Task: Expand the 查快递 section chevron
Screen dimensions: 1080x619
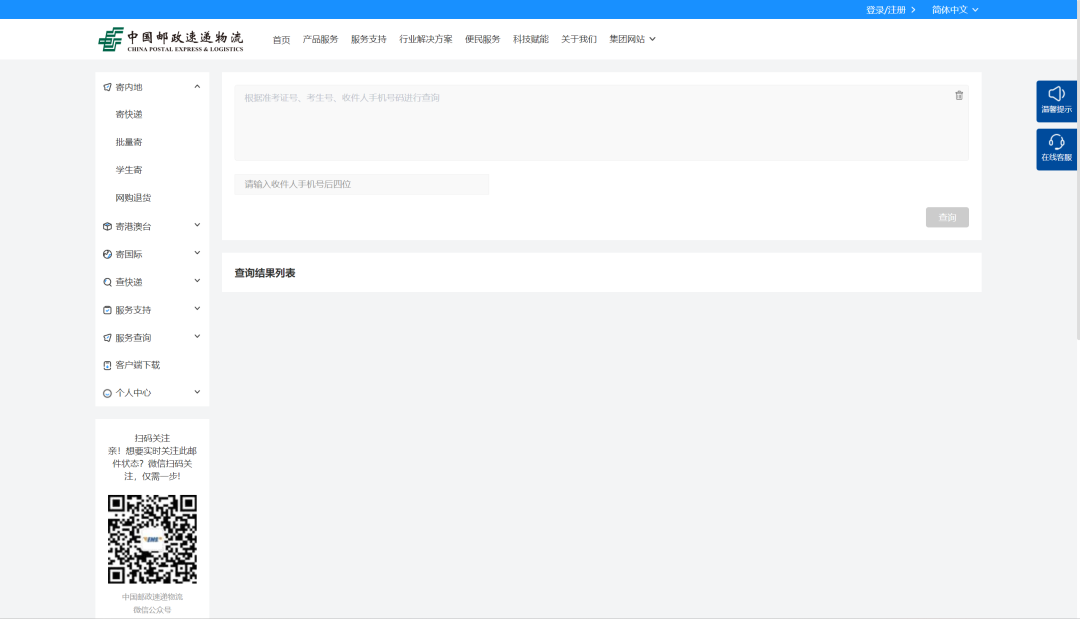Action: point(197,281)
